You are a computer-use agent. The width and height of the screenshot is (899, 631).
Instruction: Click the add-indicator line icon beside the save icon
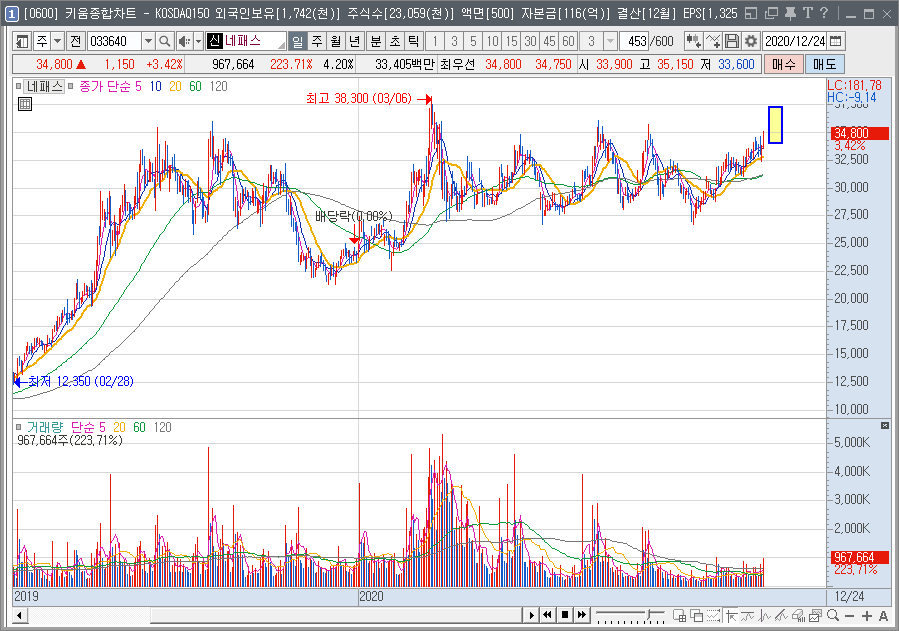[x=713, y=41]
